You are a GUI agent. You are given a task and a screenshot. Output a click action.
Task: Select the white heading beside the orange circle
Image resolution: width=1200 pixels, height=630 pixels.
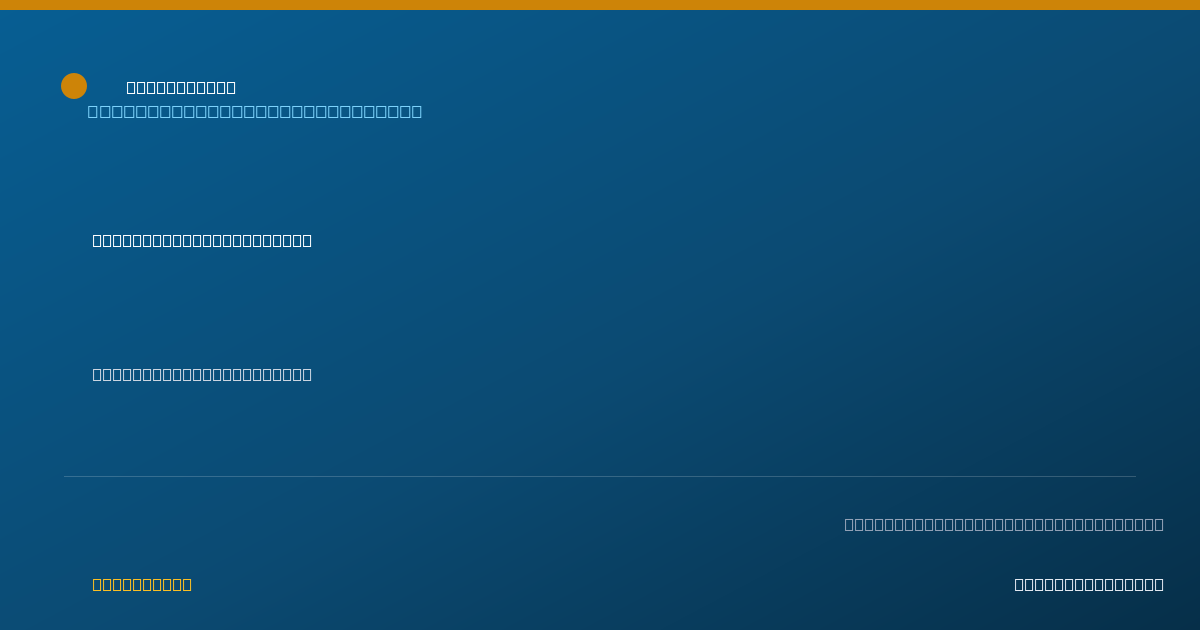pyautogui.click(x=181, y=88)
